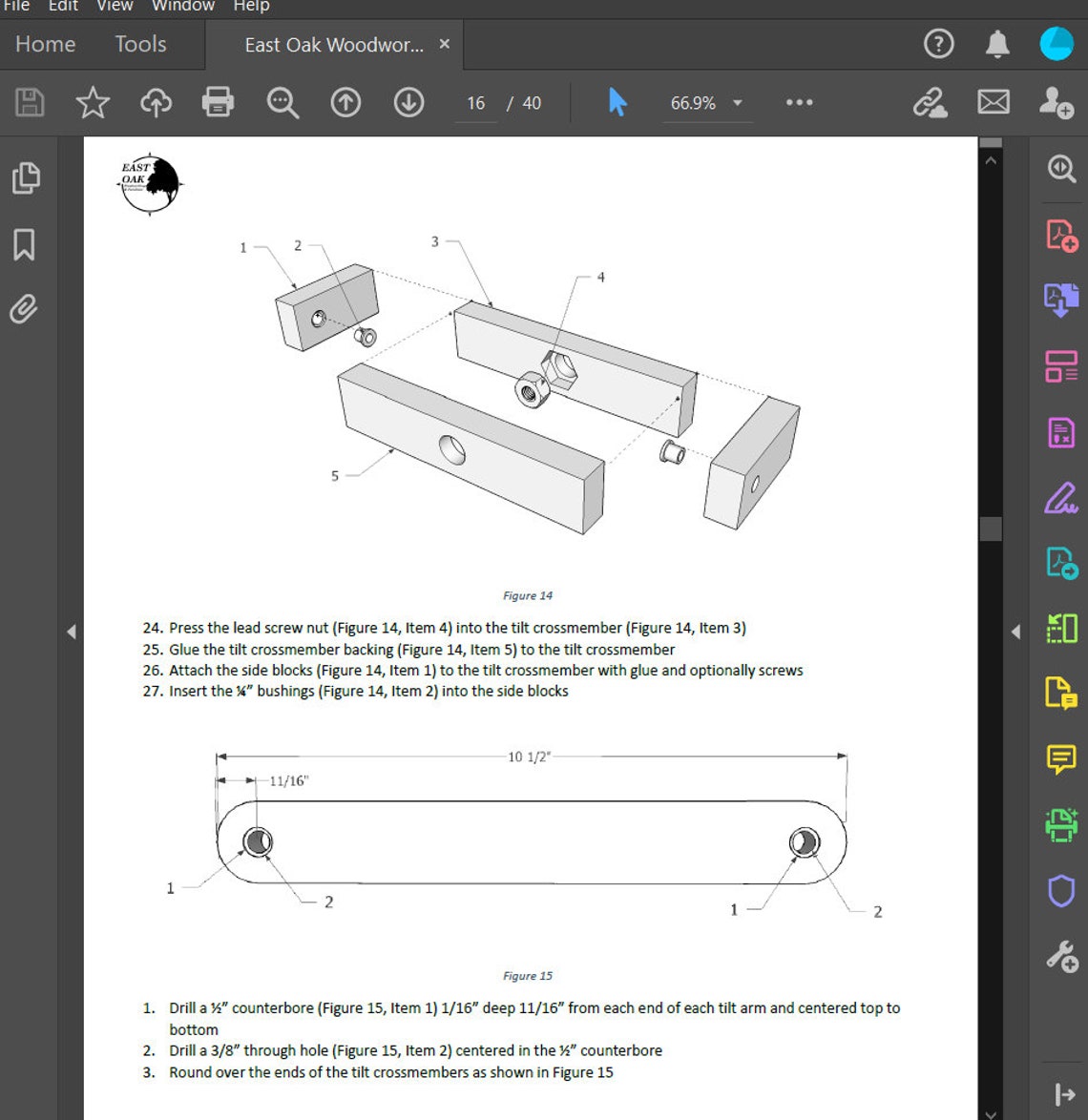The width and height of the screenshot is (1088, 1120).
Task: Collapse the left navigation pane
Action: (72, 632)
